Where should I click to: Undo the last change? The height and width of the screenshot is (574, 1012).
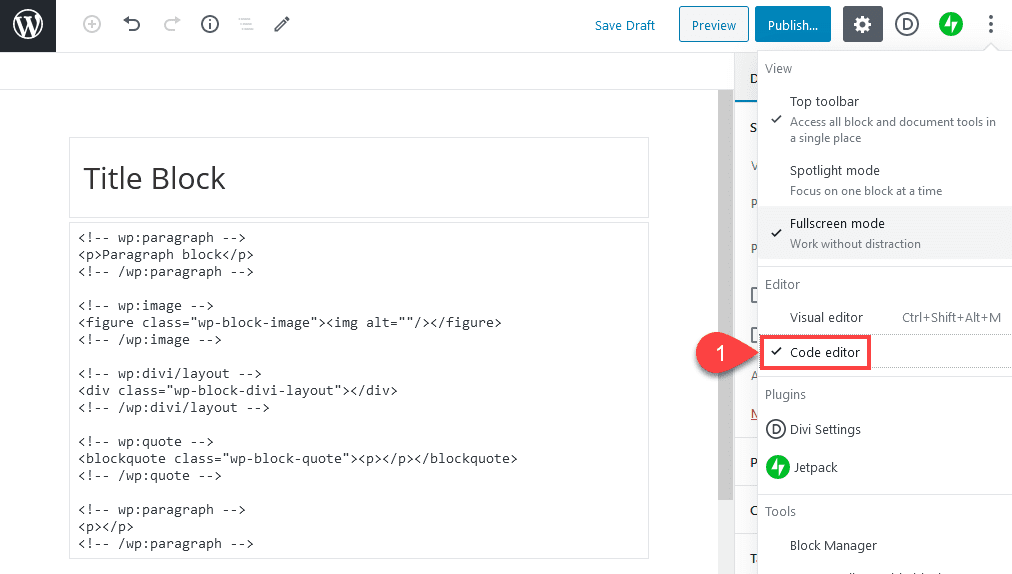[132, 25]
